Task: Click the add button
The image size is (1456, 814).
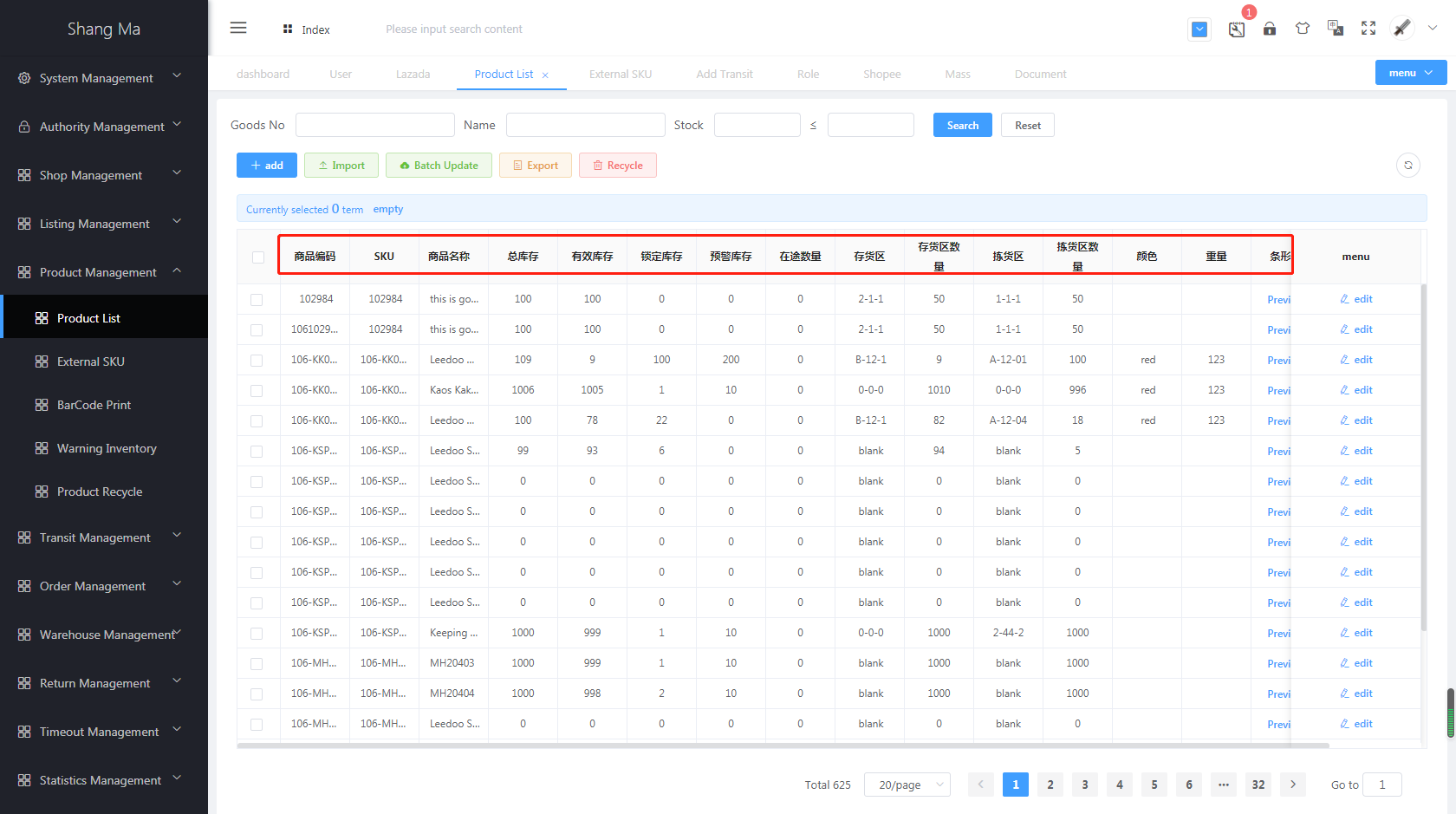Action: [267, 165]
